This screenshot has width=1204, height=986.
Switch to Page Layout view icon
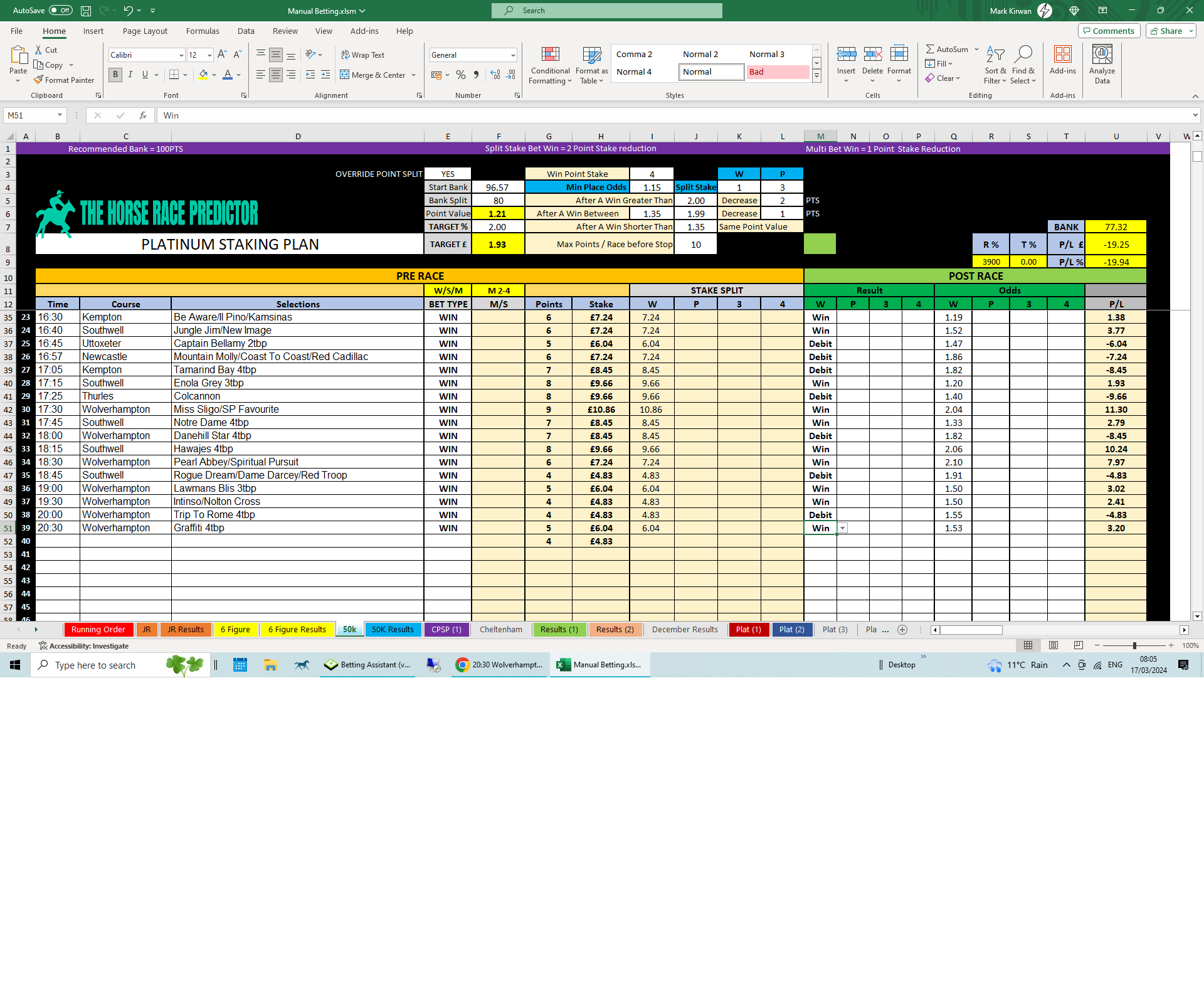coord(1053,645)
